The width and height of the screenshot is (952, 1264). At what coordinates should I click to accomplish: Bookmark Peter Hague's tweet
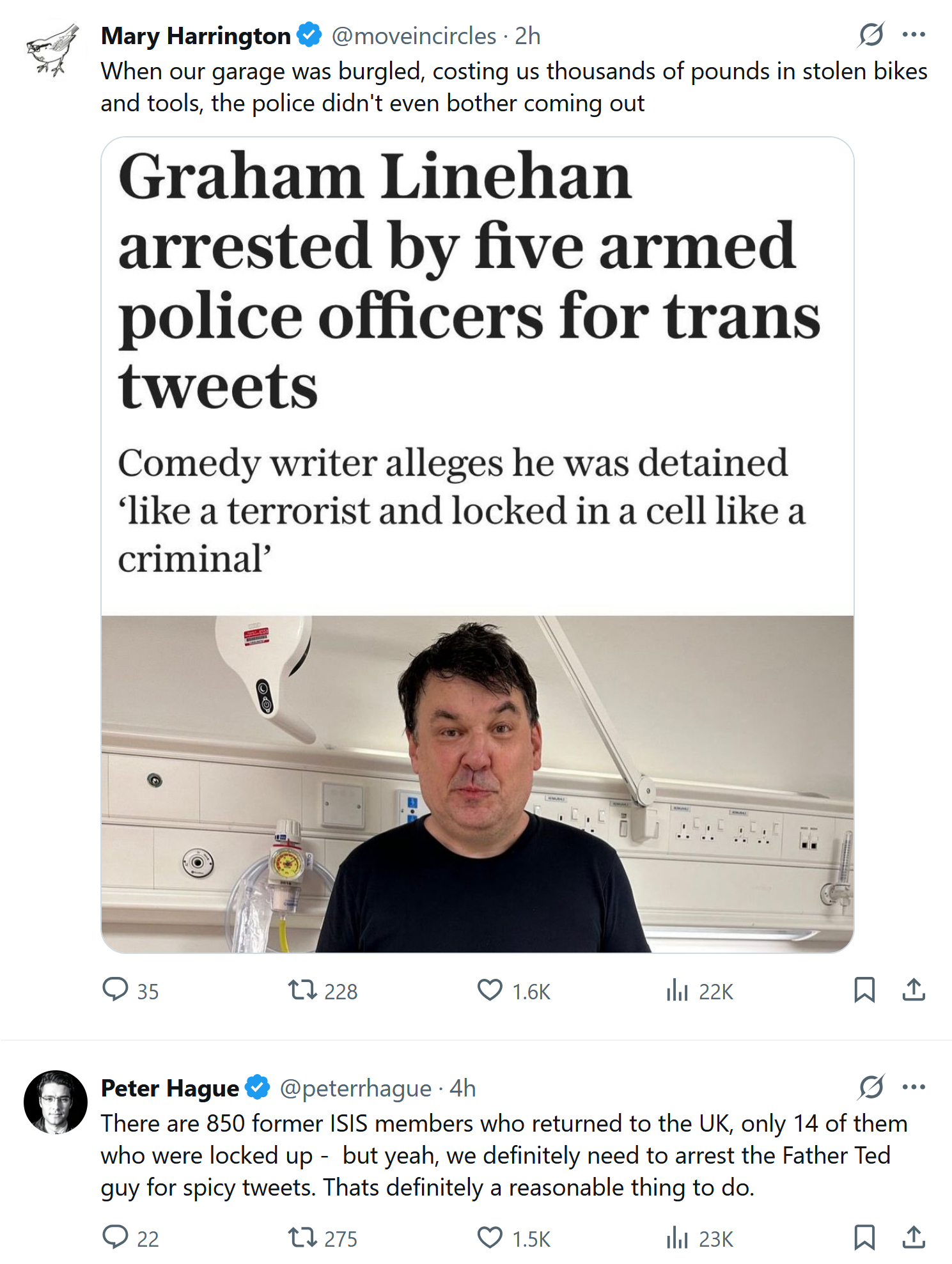pos(864,1237)
